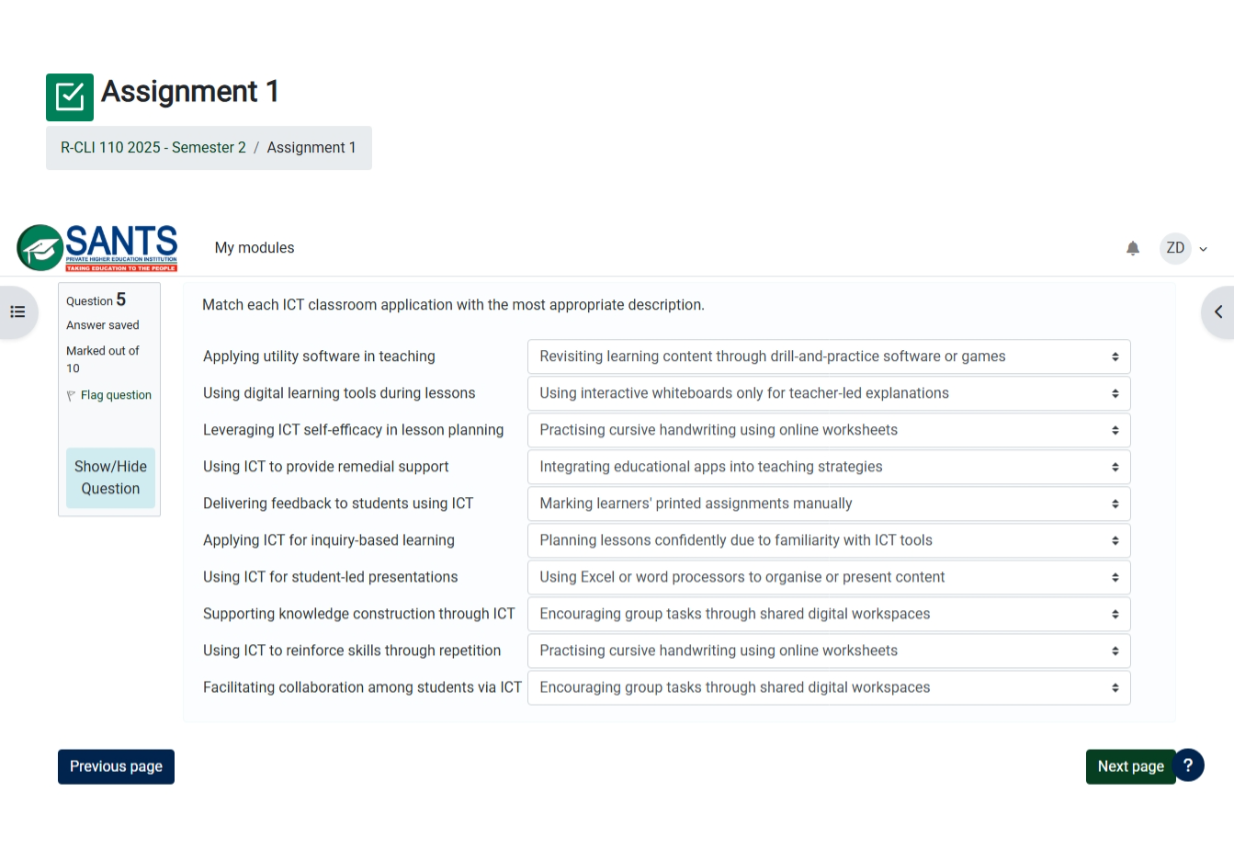Image resolution: width=1234 pixels, height=842 pixels.
Task: Click the Previous page button
Action: 116,767
